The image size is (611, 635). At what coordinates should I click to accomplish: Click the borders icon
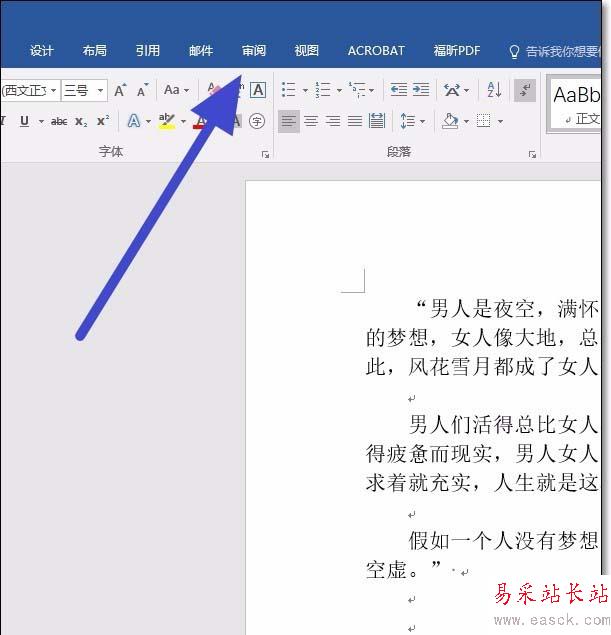483,121
